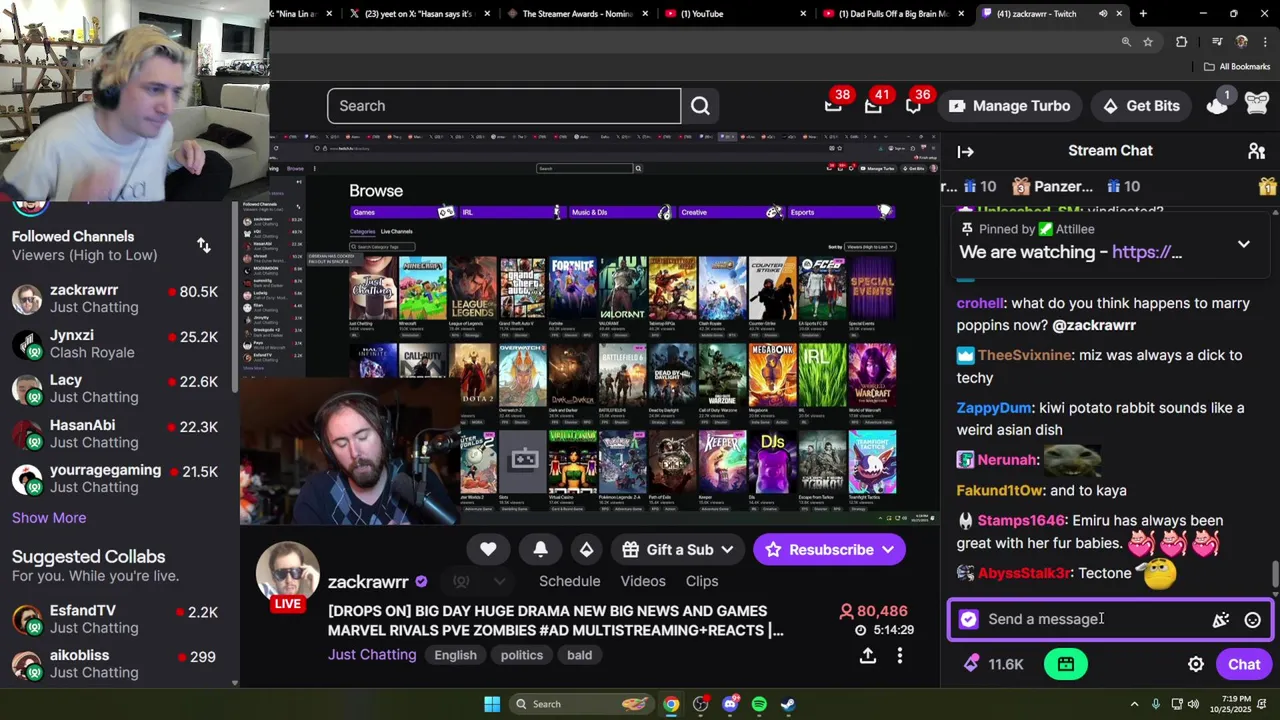Click the Manage Turbo button
Image resolution: width=1280 pixels, height=720 pixels.
point(1008,106)
